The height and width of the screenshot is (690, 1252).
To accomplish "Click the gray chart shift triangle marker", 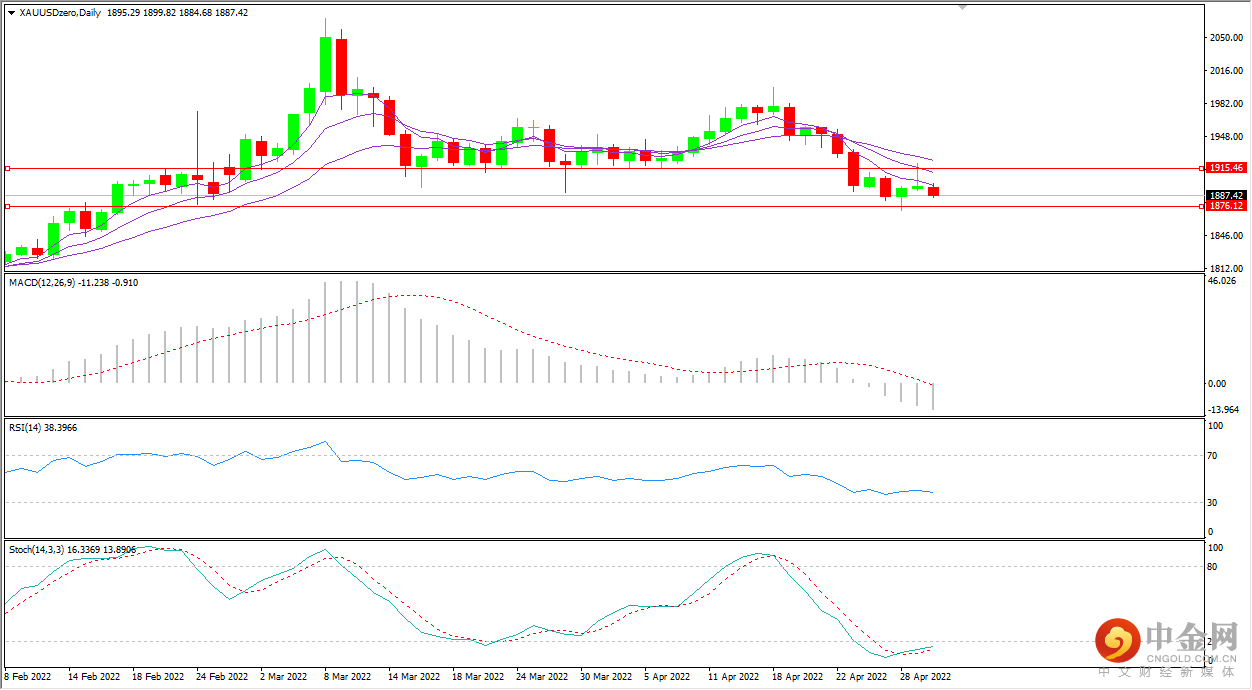I will pyautogui.click(x=963, y=7).
